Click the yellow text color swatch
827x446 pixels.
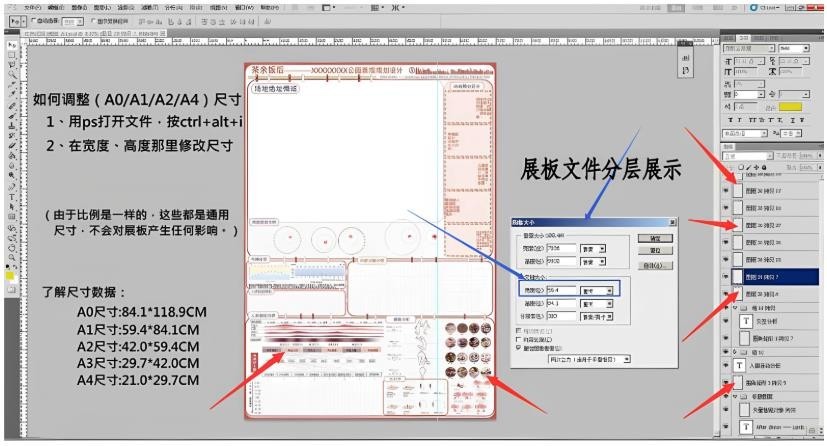coord(790,107)
